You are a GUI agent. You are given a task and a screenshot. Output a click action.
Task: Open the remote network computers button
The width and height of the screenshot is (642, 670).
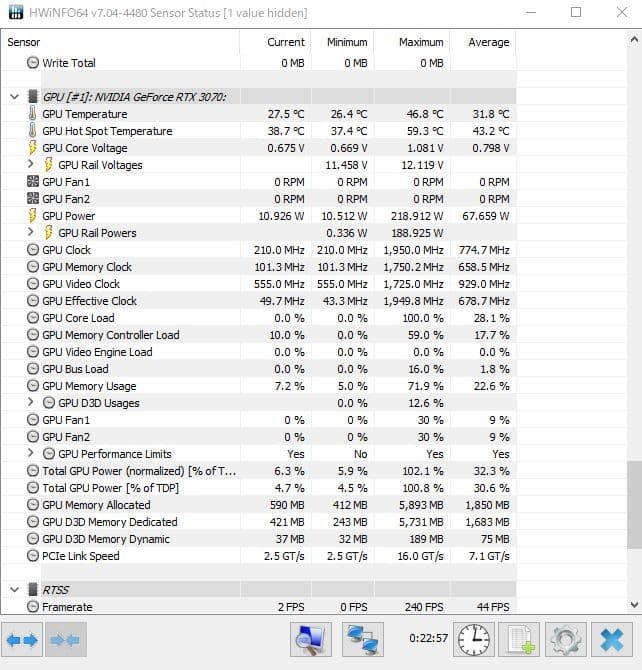pyautogui.click(x=363, y=640)
